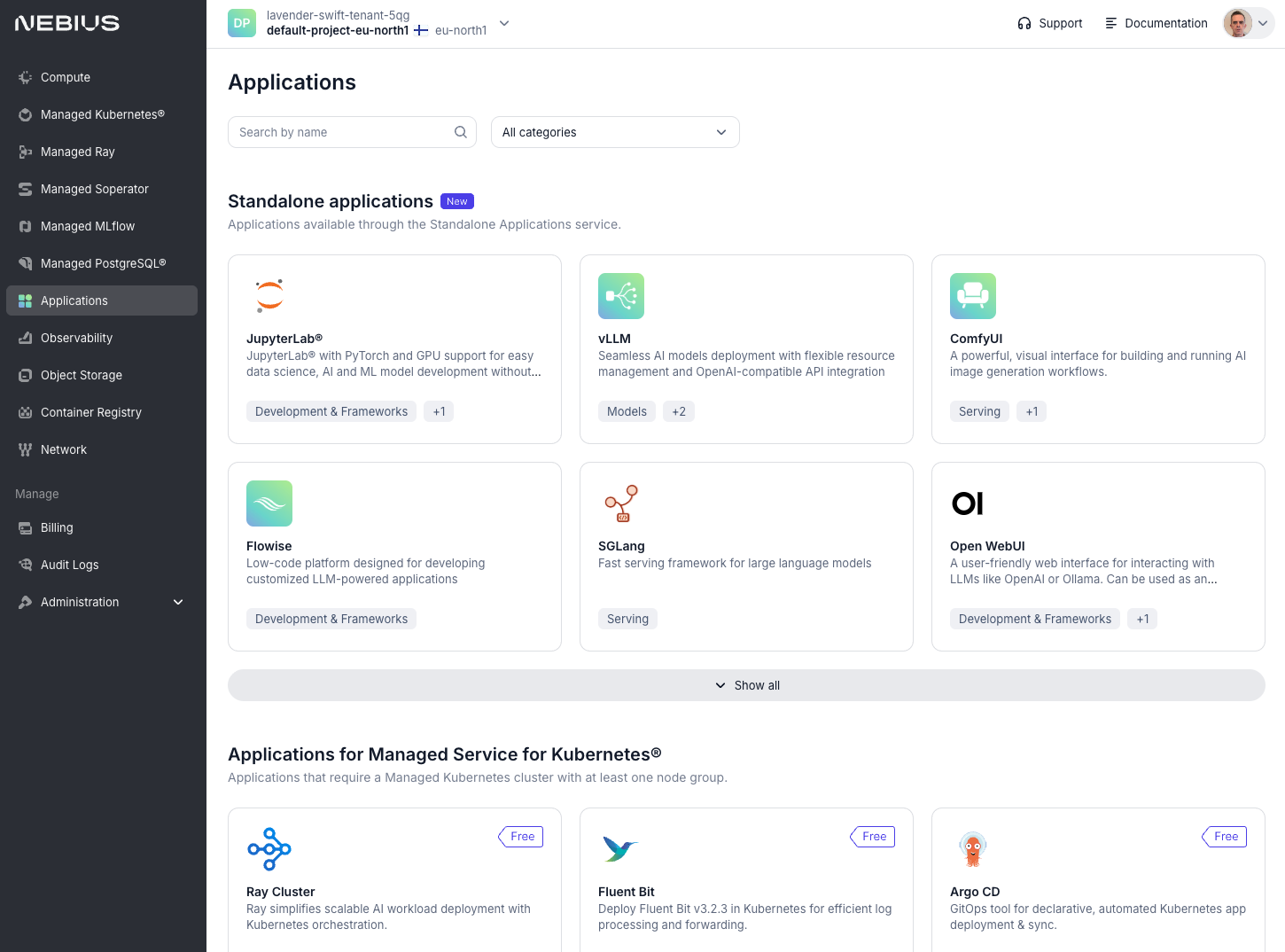
Task: Click the Ray Cluster logo icon
Action: pyautogui.click(x=269, y=849)
